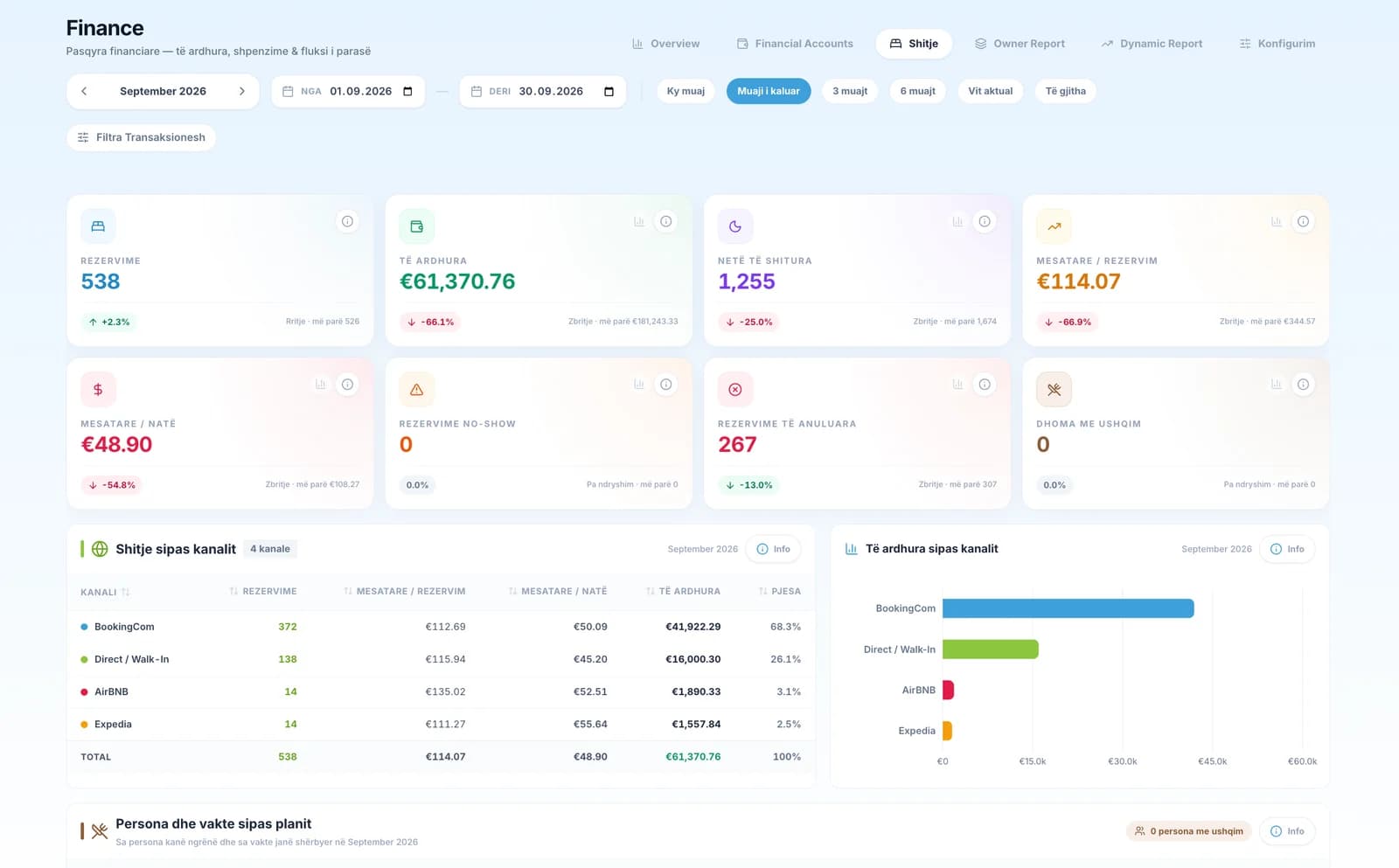Image resolution: width=1399 pixels, height=868 pixels.
Task: Select the Të gjitha range preset
Action: 1066,91
